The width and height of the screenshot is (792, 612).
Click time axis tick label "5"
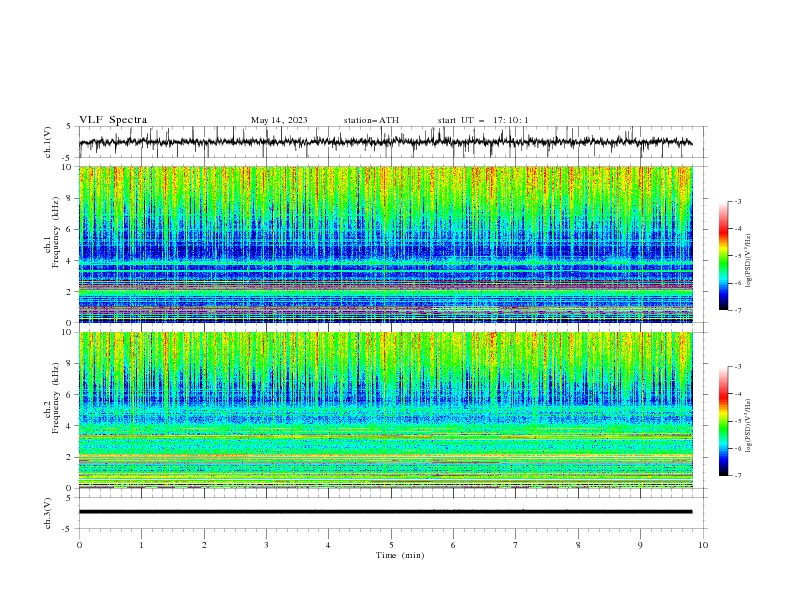pyautogui.click(x=391, y=545)
